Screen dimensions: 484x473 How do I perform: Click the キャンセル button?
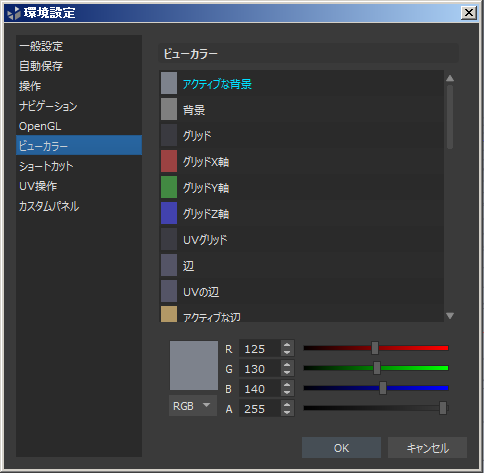click(x=427, y=448)
